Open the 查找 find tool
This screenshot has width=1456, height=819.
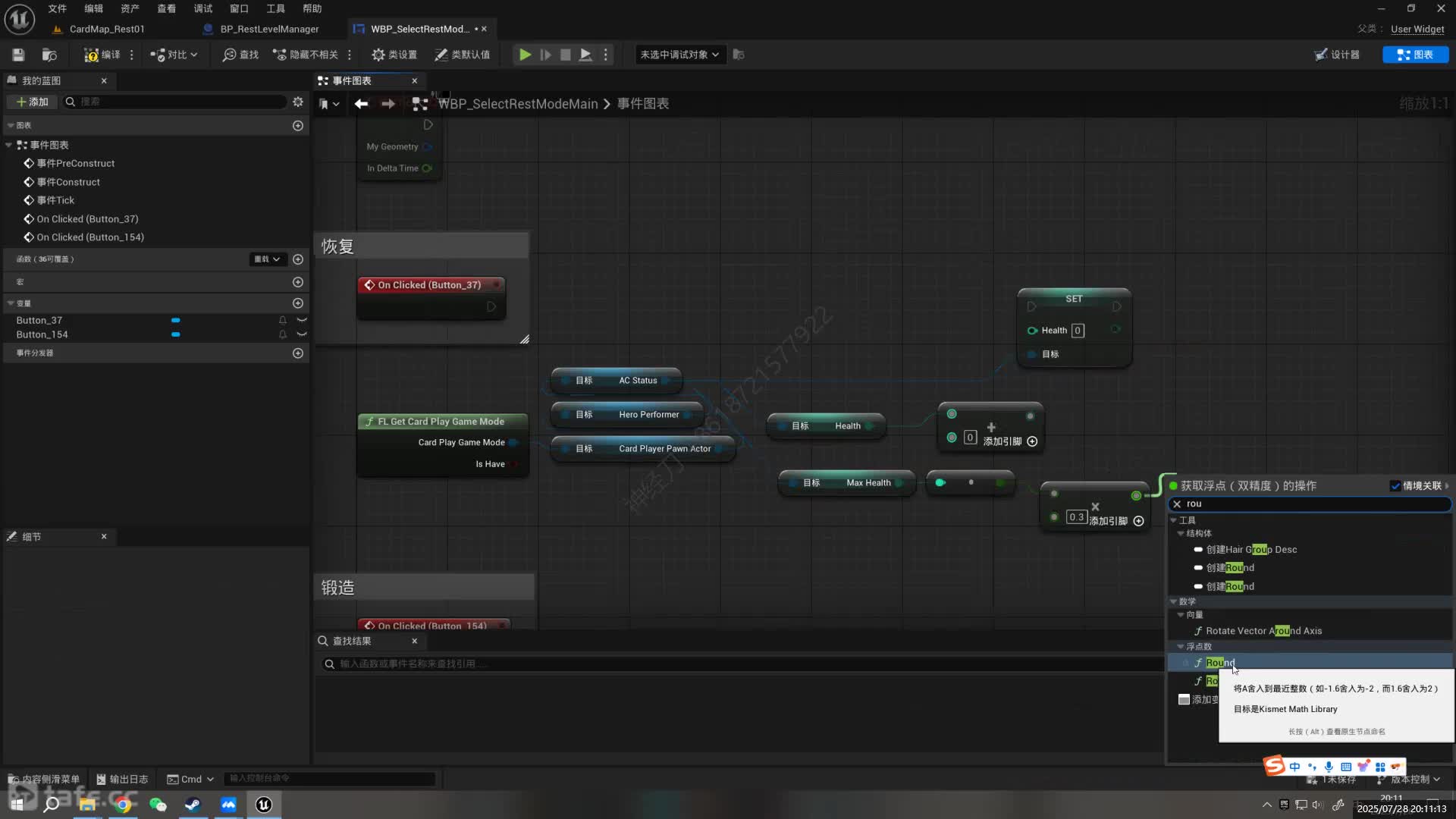pyautogui.click(x=240, y=55)
